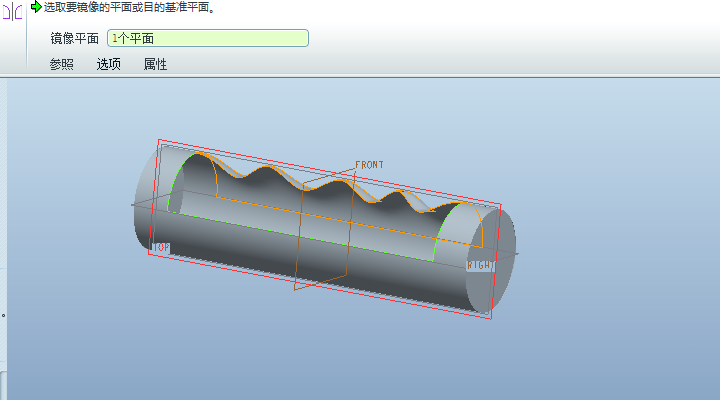Click the left sidebar collapse handle
This screenshot has height=400, width=720.
pyautogui.click(x=3, y=315)
